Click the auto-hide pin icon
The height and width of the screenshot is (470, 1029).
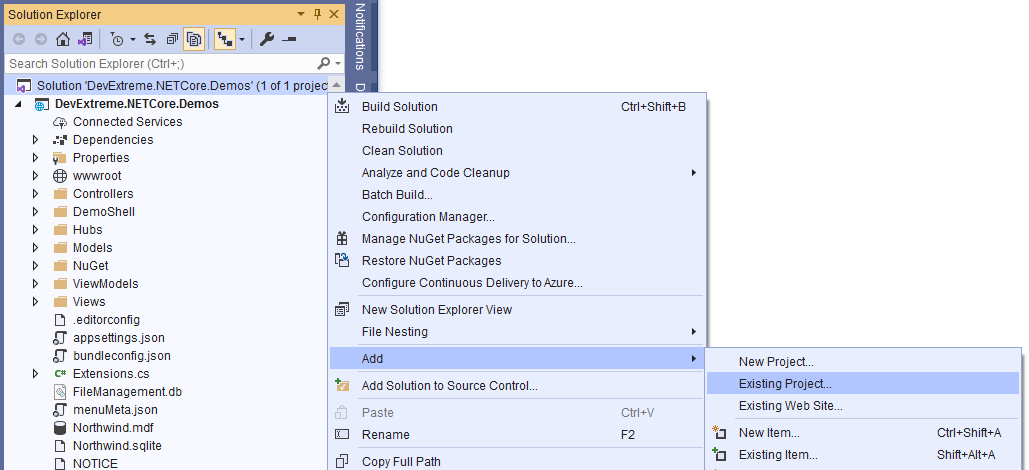point(318,14)
